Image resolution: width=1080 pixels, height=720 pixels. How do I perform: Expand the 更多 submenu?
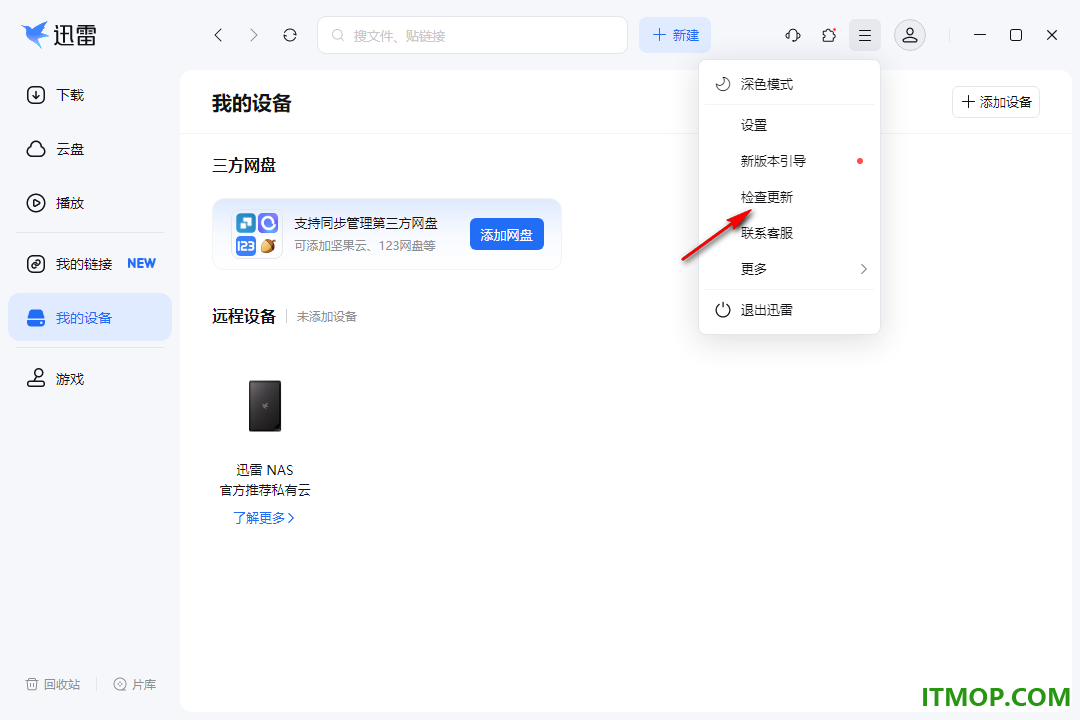click(x=789, y=269)
